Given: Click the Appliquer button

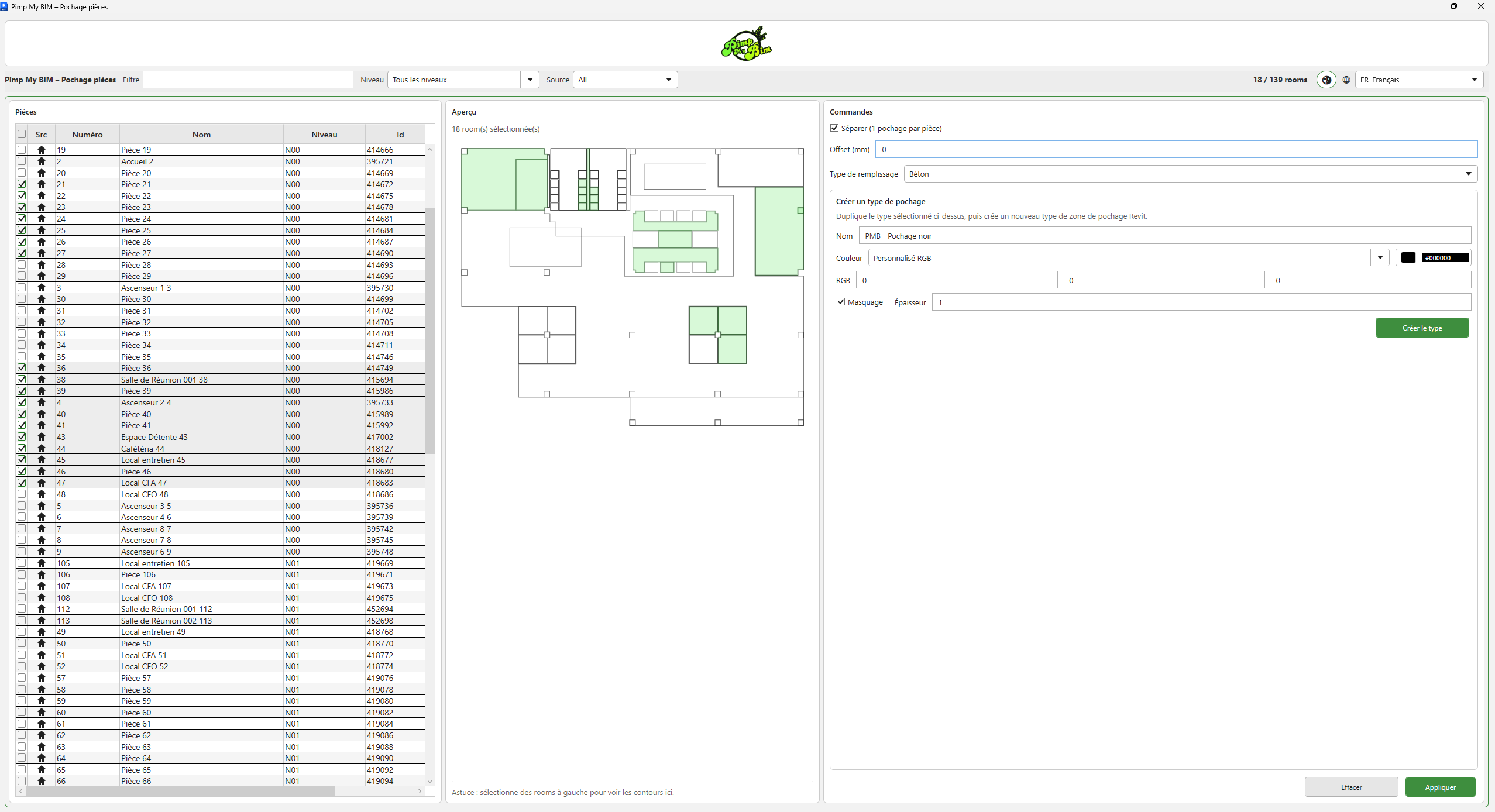Looking at the screenshot, I should pos(1440,787).
